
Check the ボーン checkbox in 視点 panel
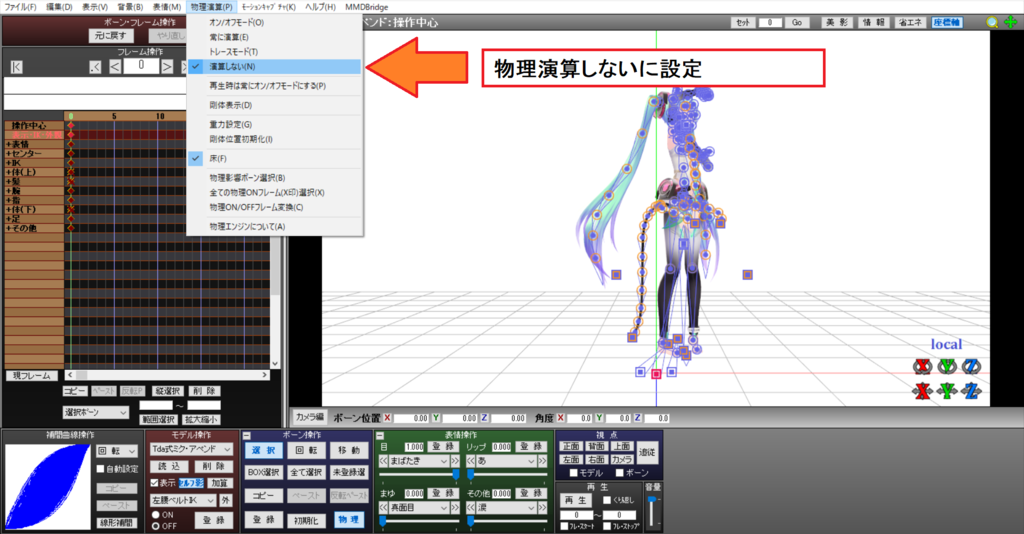(x=620, y=473)
